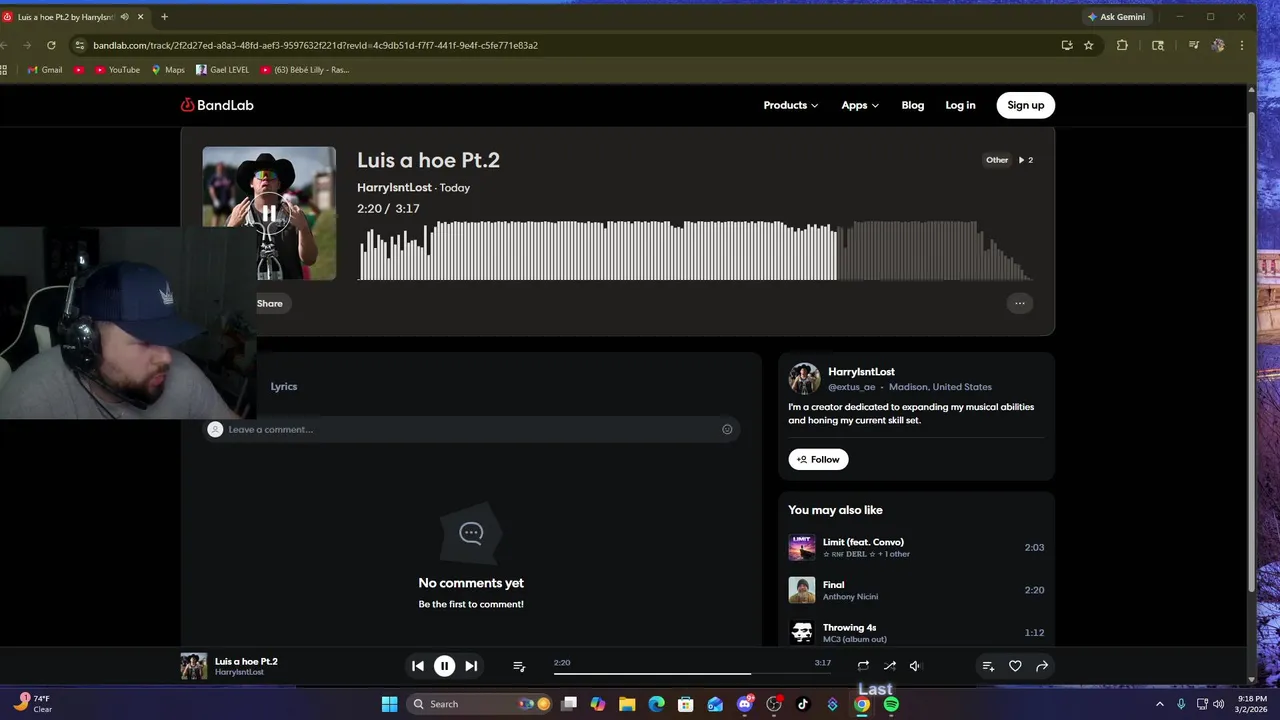Skip to previous track in player bar
This screenshot has height=720, width=1280.
(x=418, y=666)
